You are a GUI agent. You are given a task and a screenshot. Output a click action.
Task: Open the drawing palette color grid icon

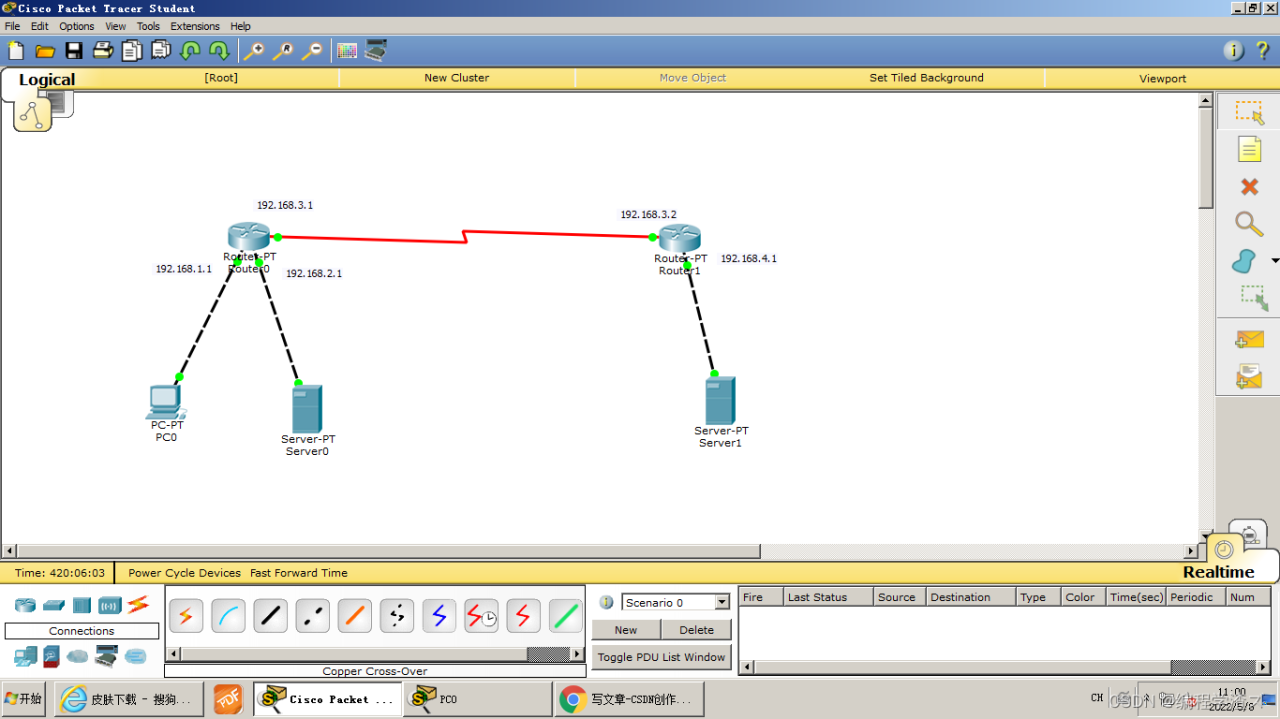coord(347,50)
